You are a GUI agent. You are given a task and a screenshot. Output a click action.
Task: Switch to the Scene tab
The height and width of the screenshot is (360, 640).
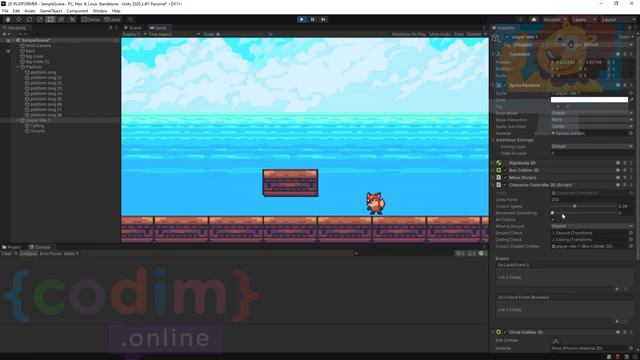click(133, 28)
